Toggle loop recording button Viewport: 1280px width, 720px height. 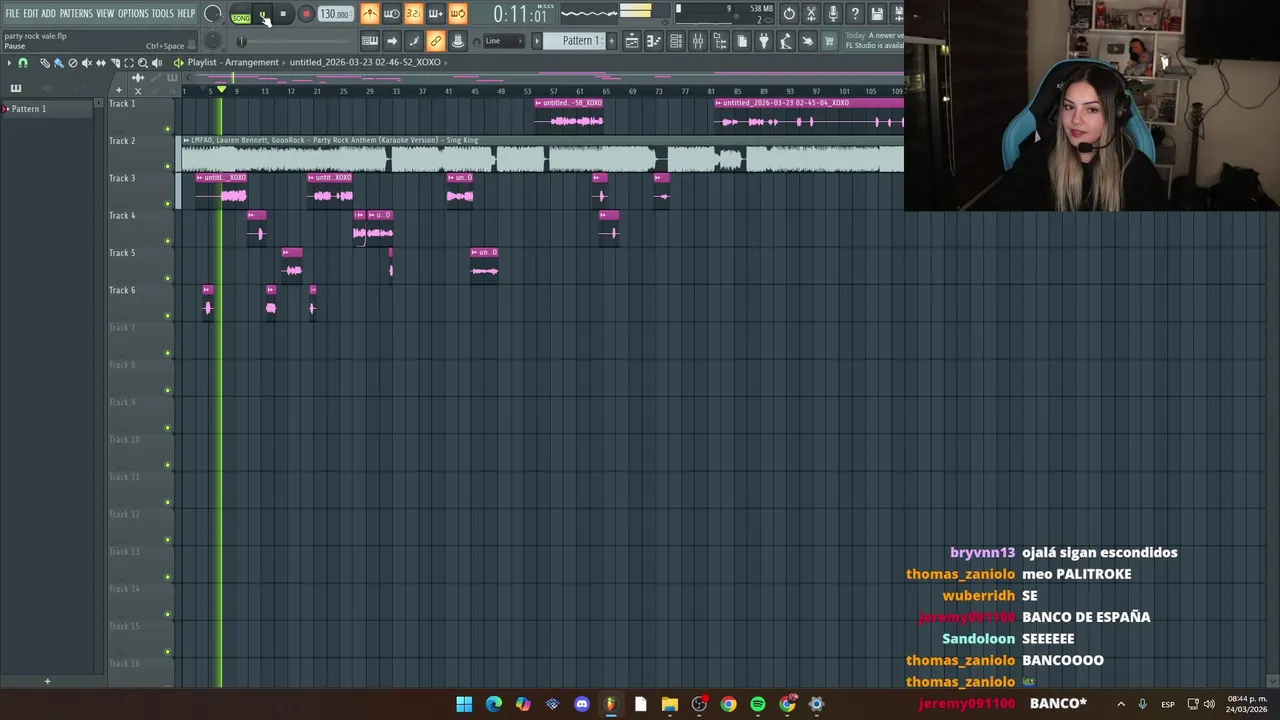pyautogui.click(x=458, y=14)
